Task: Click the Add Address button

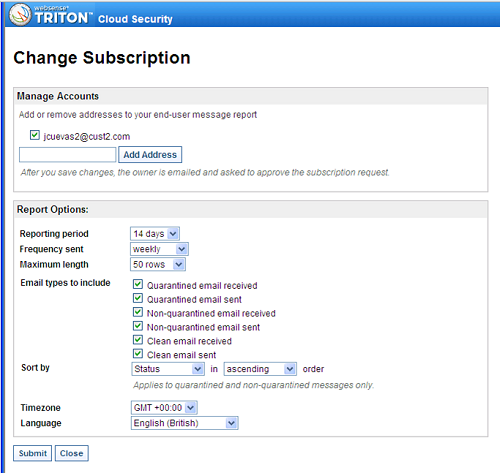Action: pyautogui.click(x=150, y=155)
